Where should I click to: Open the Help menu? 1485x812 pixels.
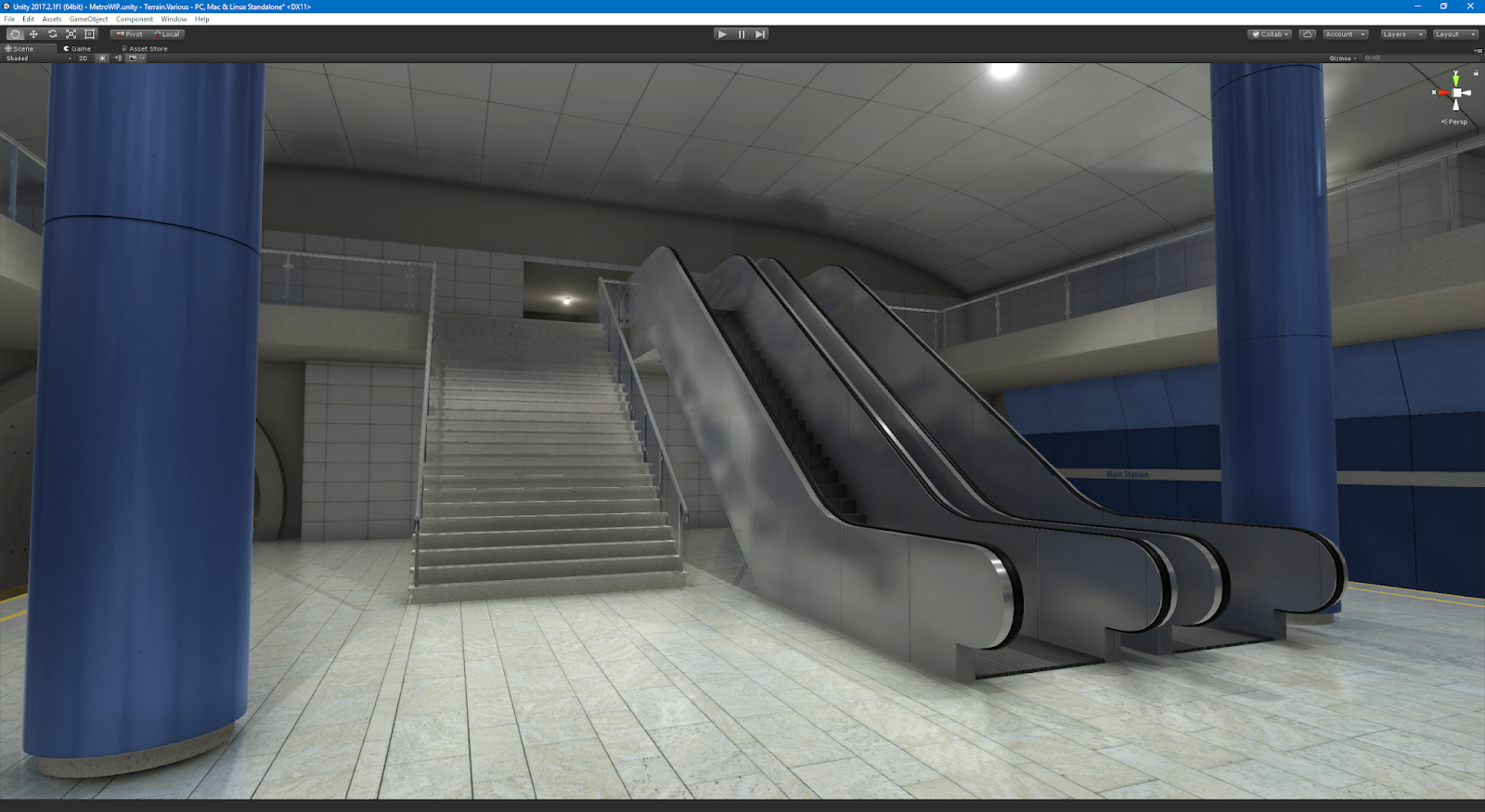(201, 19)
